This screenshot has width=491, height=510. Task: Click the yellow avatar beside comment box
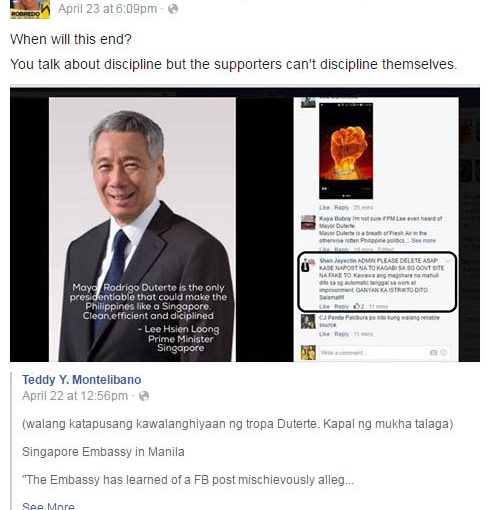pyautogui.click(x=308, y=353)
